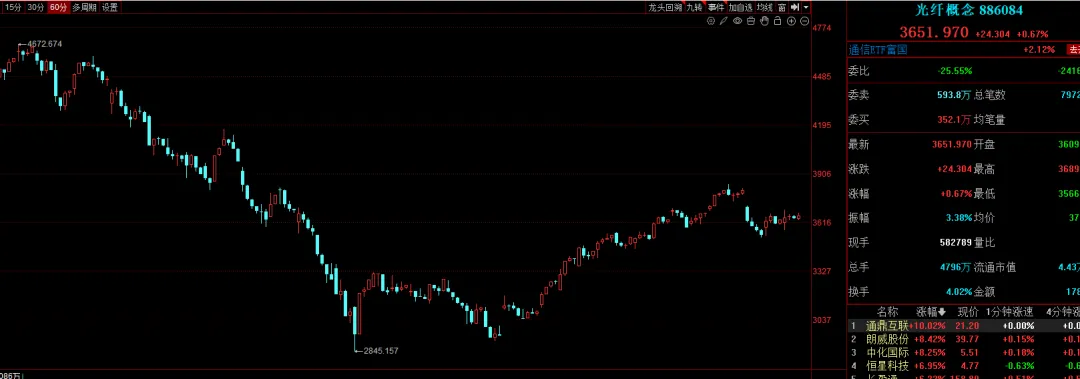Sort the list by the 涨幅 column header
This screenshot has width=1080, height=379.
coord(931,312)
